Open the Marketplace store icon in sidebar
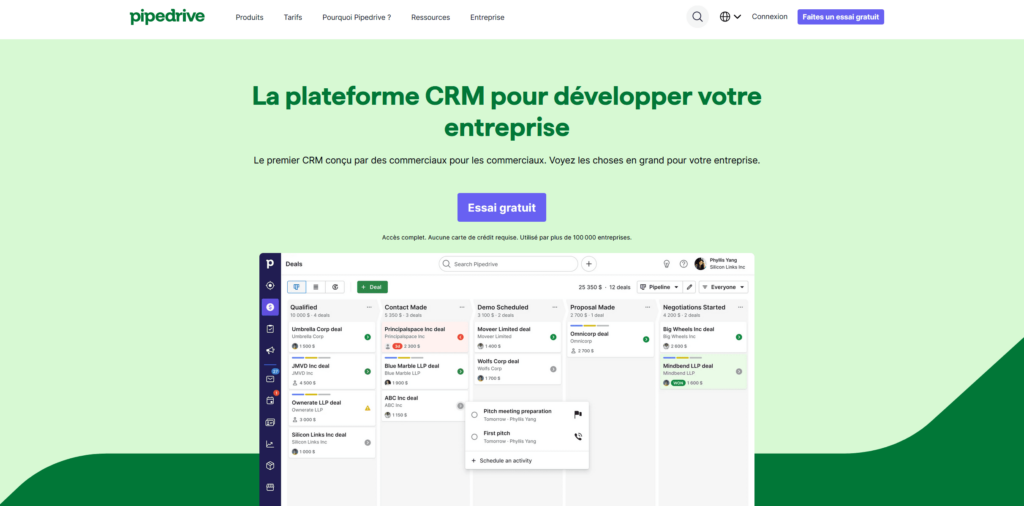The height and width of the screenshot is (506, 1024). coord(270,487)
